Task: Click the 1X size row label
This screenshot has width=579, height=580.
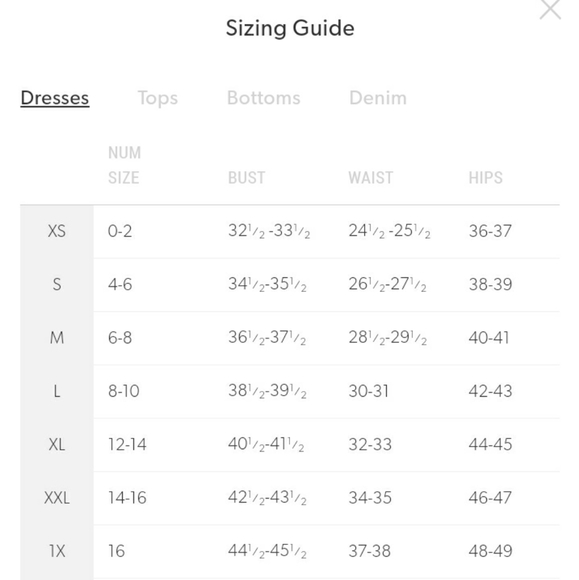Action: pos(57,551)
